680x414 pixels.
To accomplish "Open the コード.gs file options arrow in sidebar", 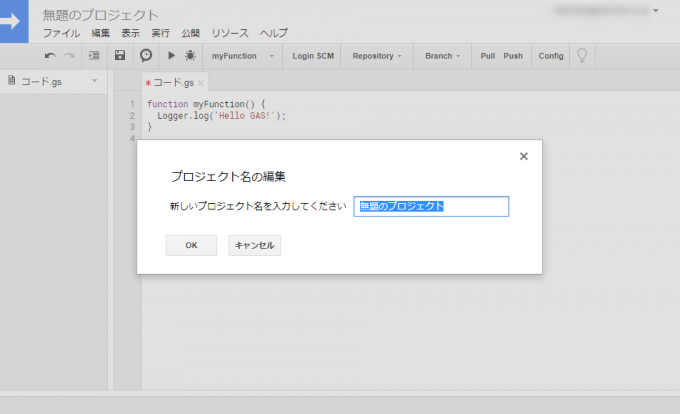I will coord(95,81).
